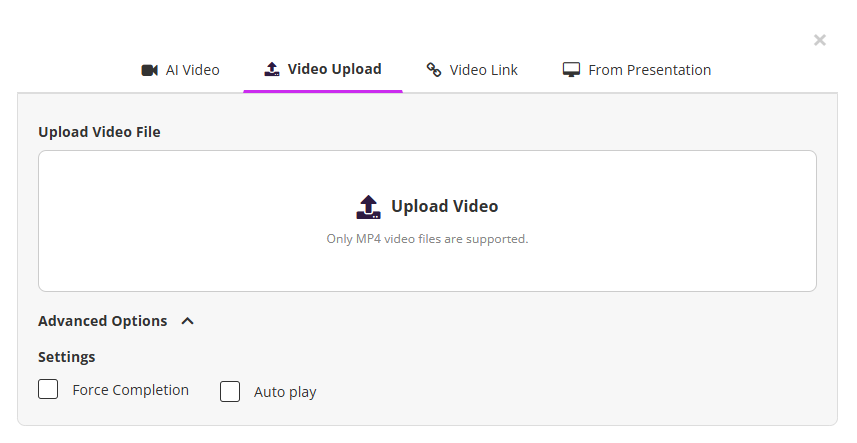This screenshot has height=443, width=857.
Task: Click the Advanced Options heading text
Action: (102, 321)
